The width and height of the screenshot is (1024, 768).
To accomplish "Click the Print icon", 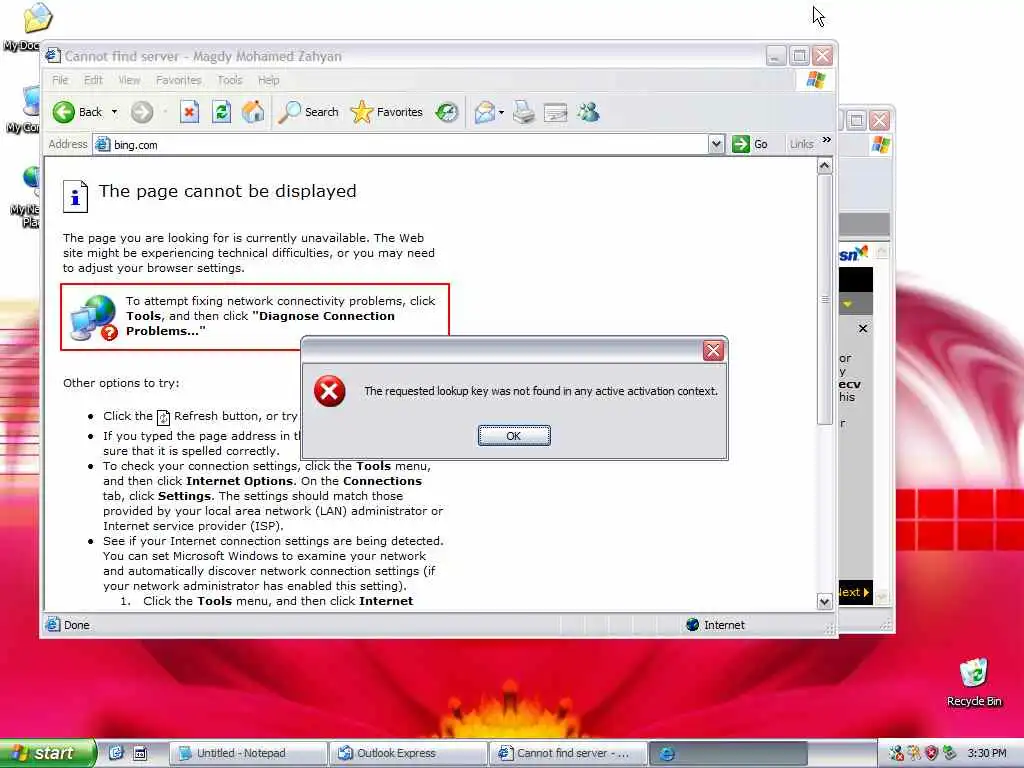I will point(524,112).
